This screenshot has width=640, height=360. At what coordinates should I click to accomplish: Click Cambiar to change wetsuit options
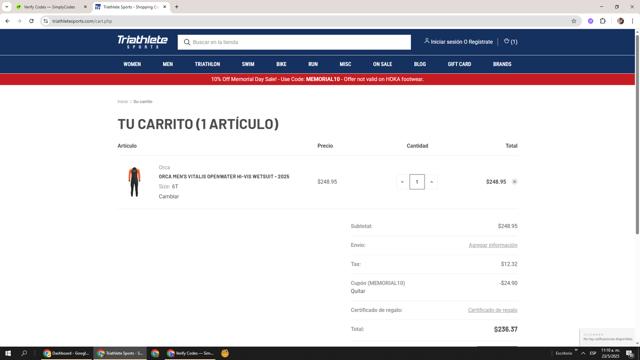point(169,196)
